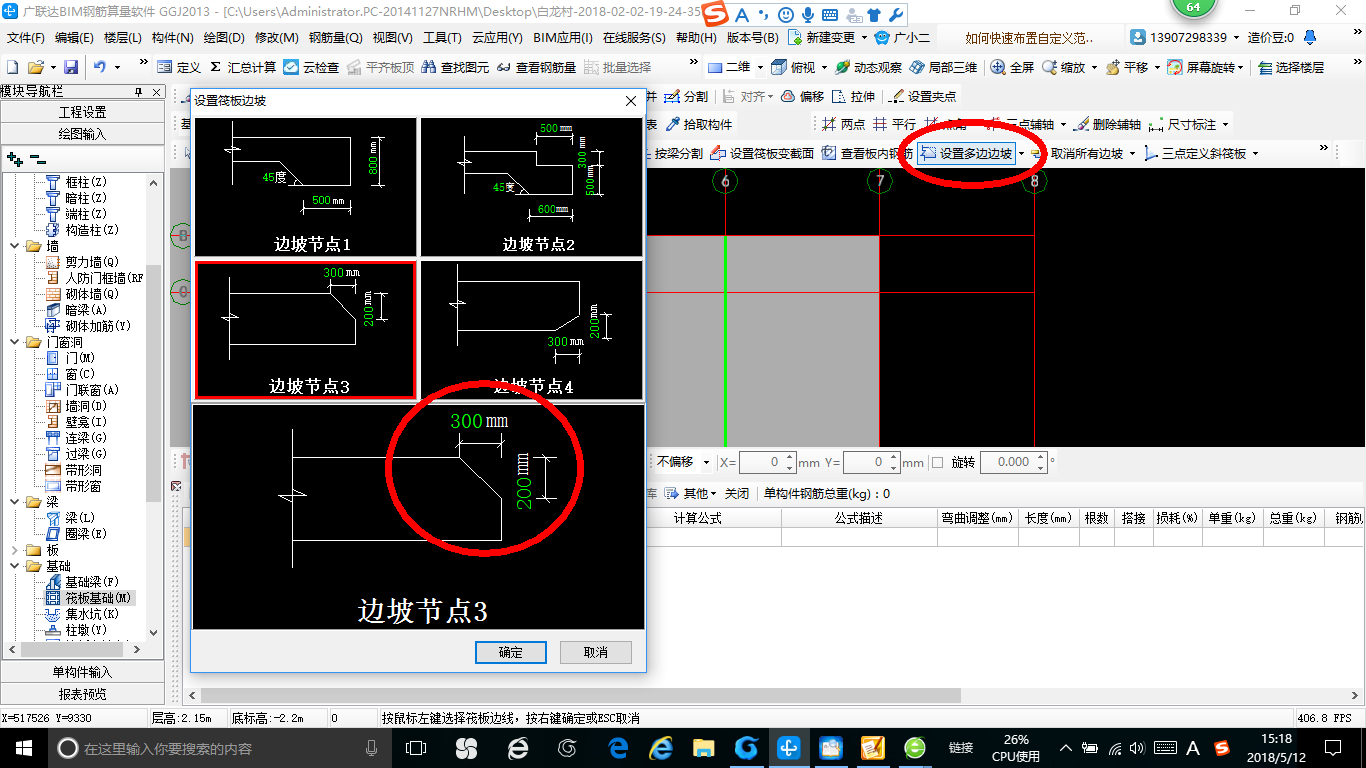Click 确定 button in slope dialog
Image resolution: width=1366 pixels, height=768 pixels.
coord(511,652)
